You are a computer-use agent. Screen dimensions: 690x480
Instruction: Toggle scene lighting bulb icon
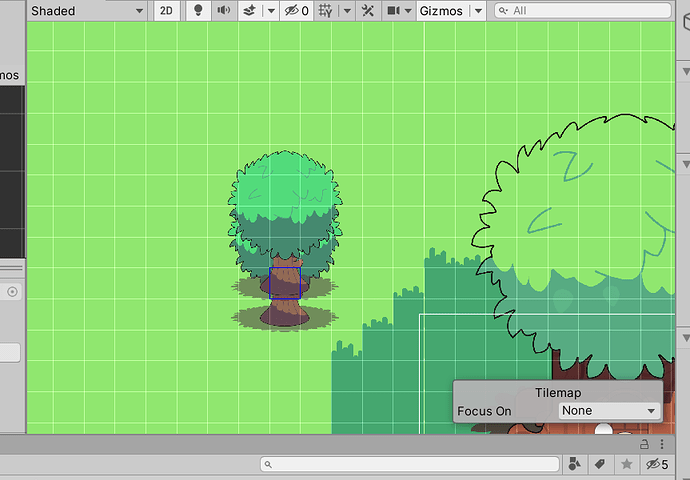pyautogui.click(x=198, y=11)
